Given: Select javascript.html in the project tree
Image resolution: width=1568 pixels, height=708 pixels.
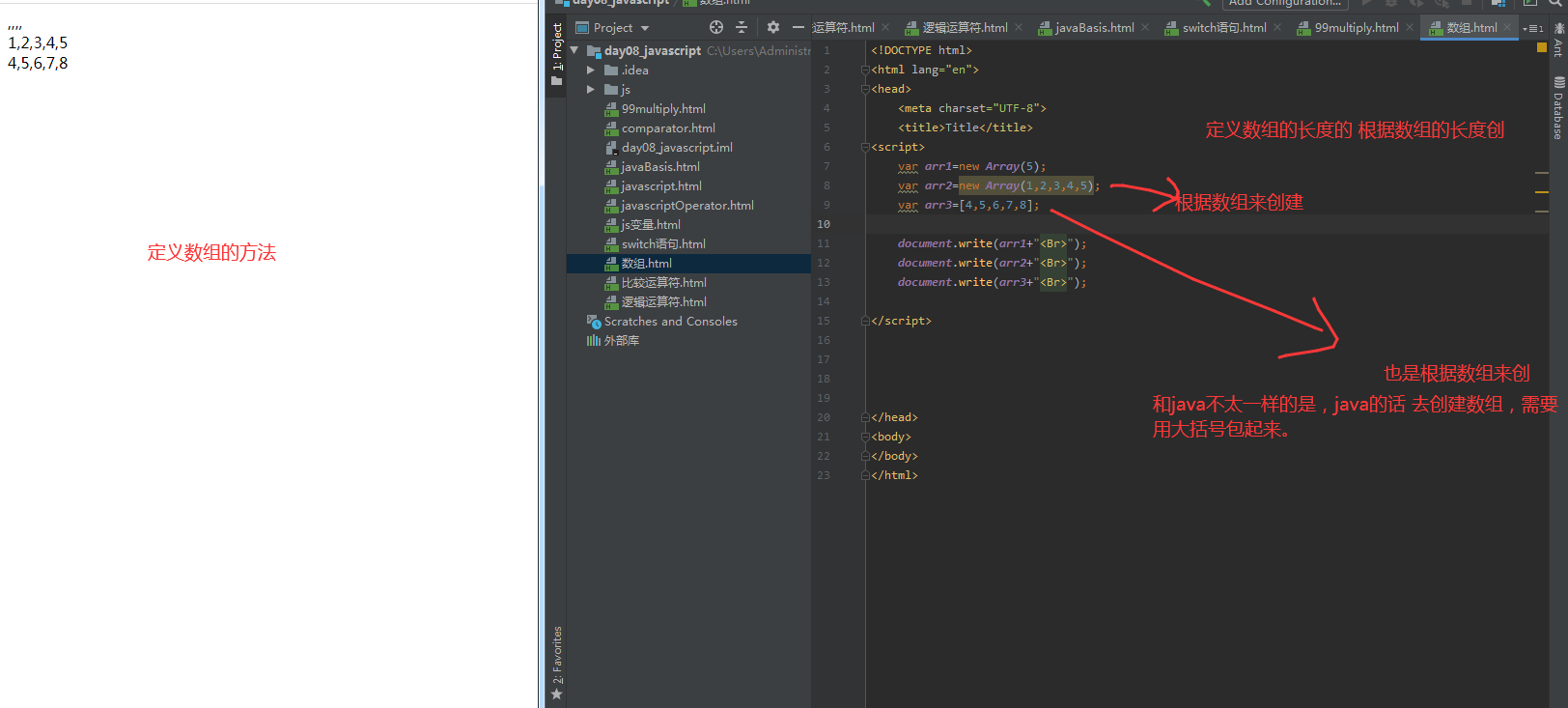Looking at the screenshot, I should tap(661, 186).
